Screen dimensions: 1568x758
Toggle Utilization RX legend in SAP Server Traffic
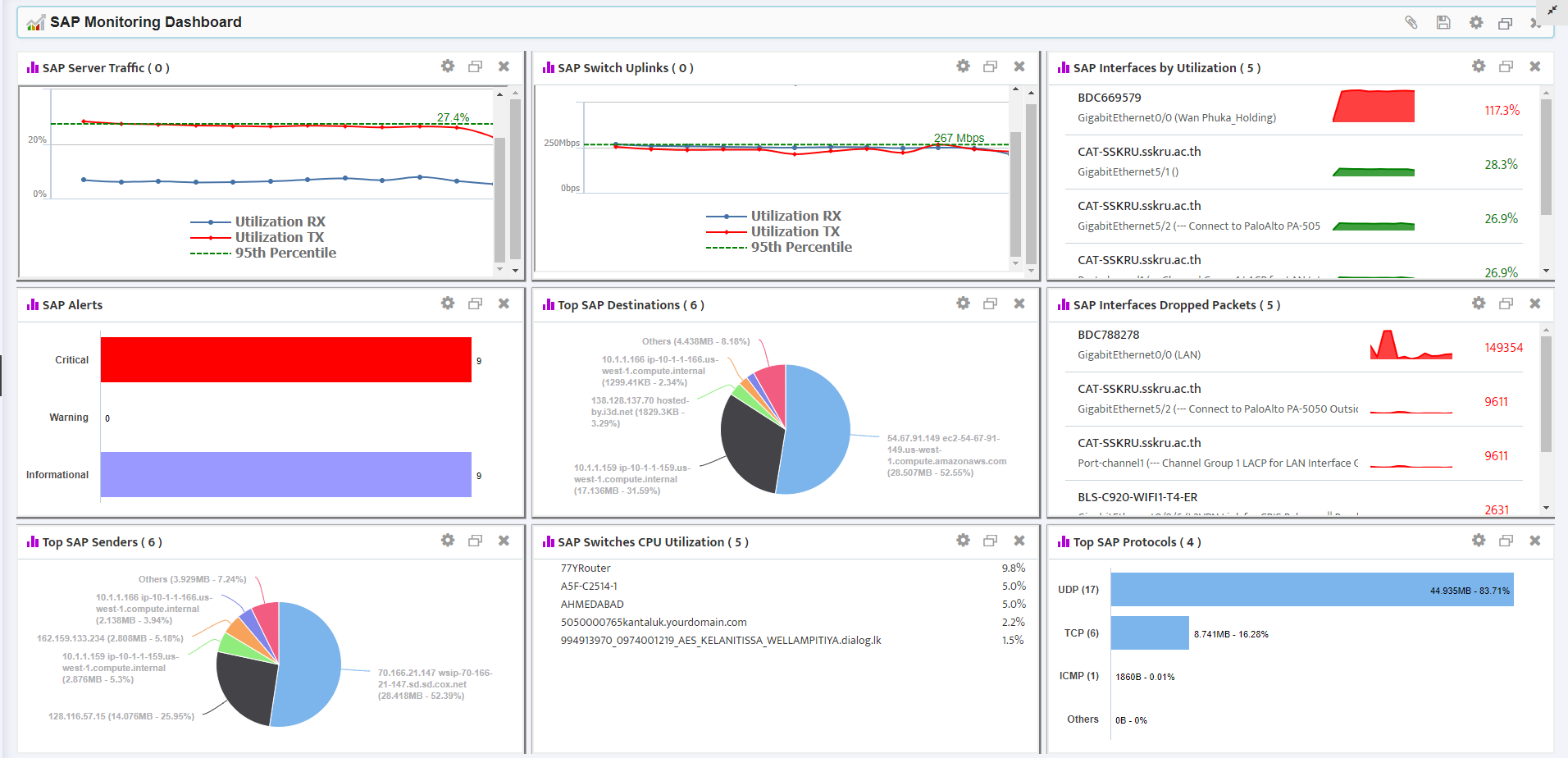coord(280,221)
